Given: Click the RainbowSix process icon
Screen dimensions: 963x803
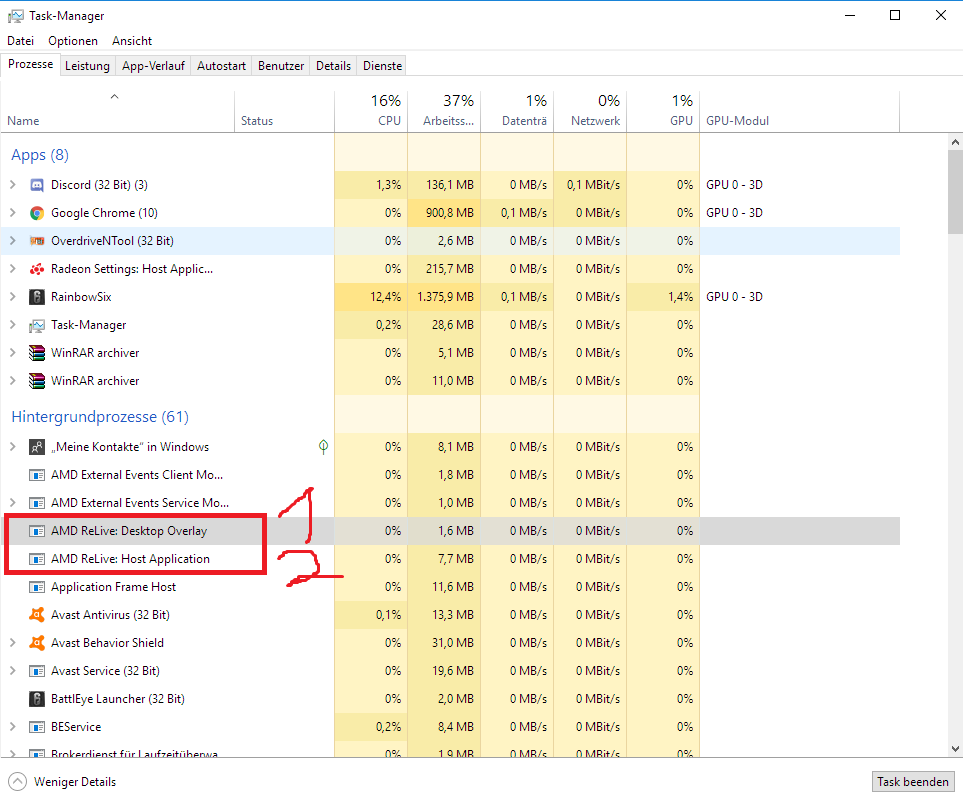Looking at the screenshot, I should [x=37, y=297].
